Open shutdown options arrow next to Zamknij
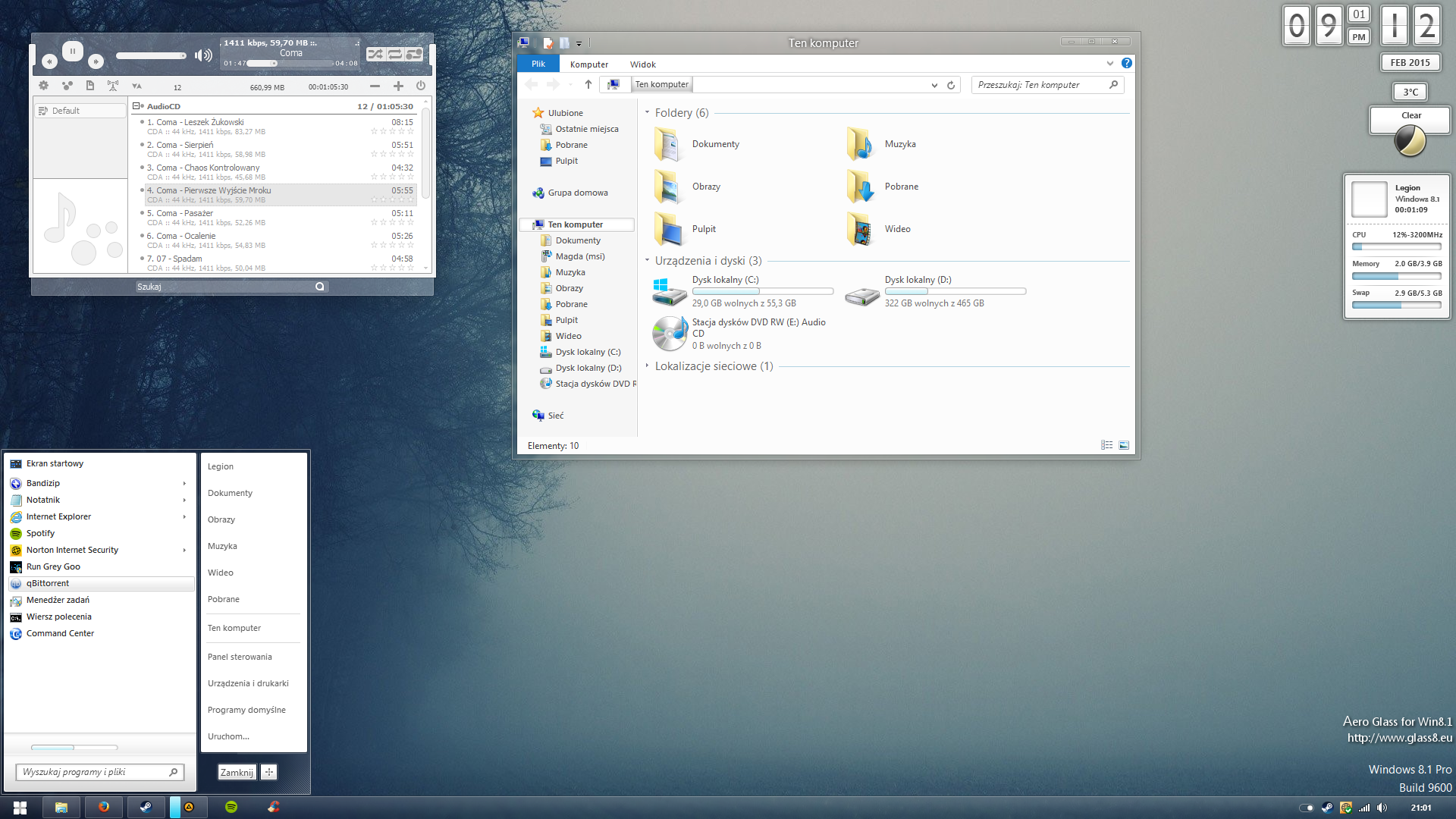This screenshot has width=1456, height=819. pyautogui.click(x=269, y=772)
